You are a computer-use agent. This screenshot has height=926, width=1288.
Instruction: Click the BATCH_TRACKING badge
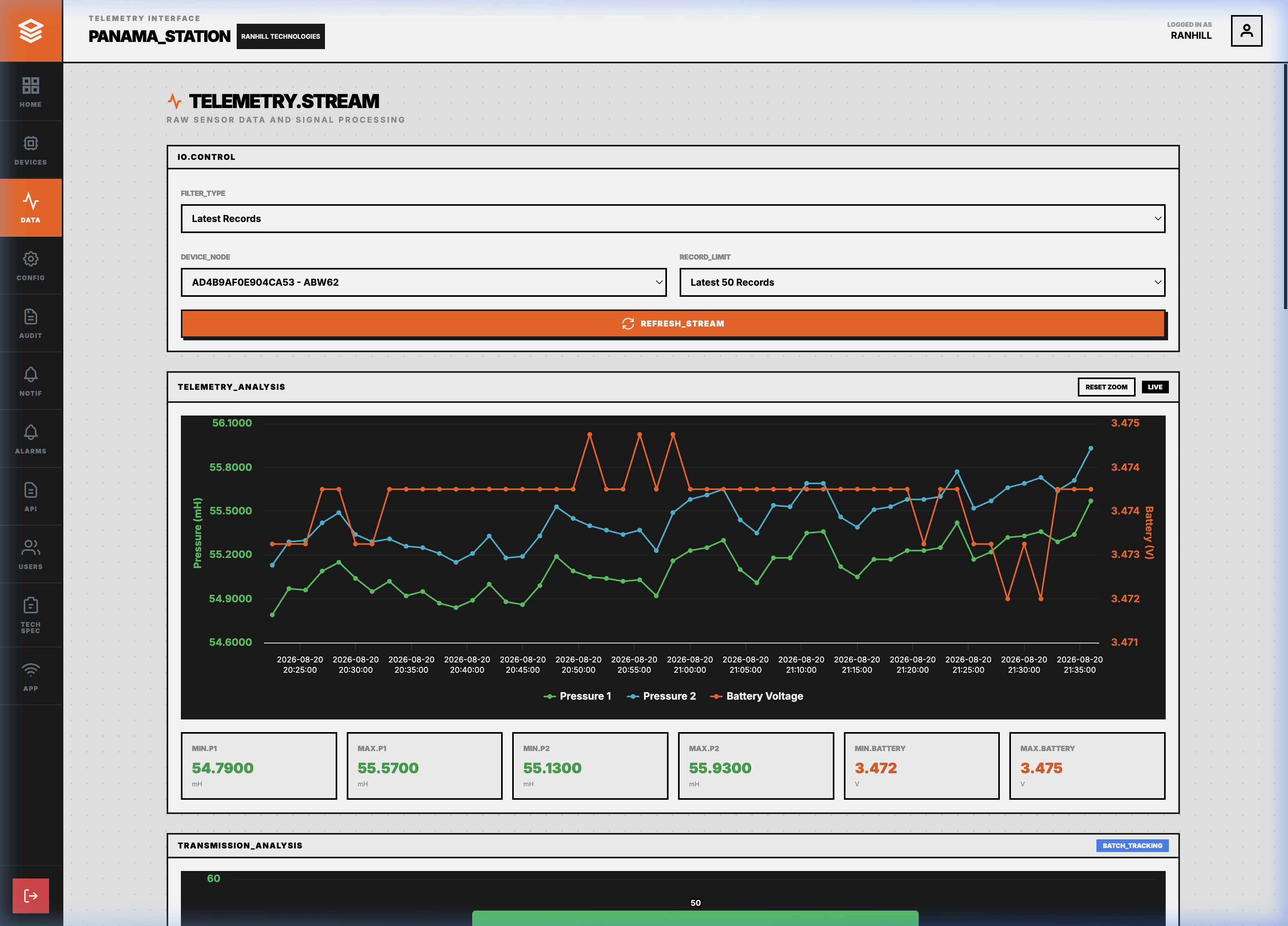tap(1132, 845)
